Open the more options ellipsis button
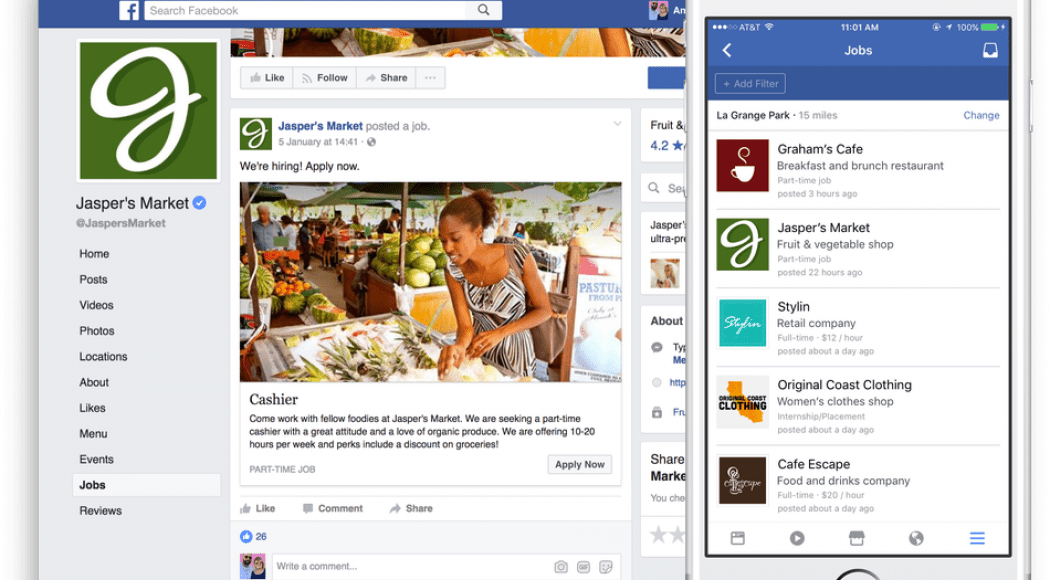 point(430,78)
